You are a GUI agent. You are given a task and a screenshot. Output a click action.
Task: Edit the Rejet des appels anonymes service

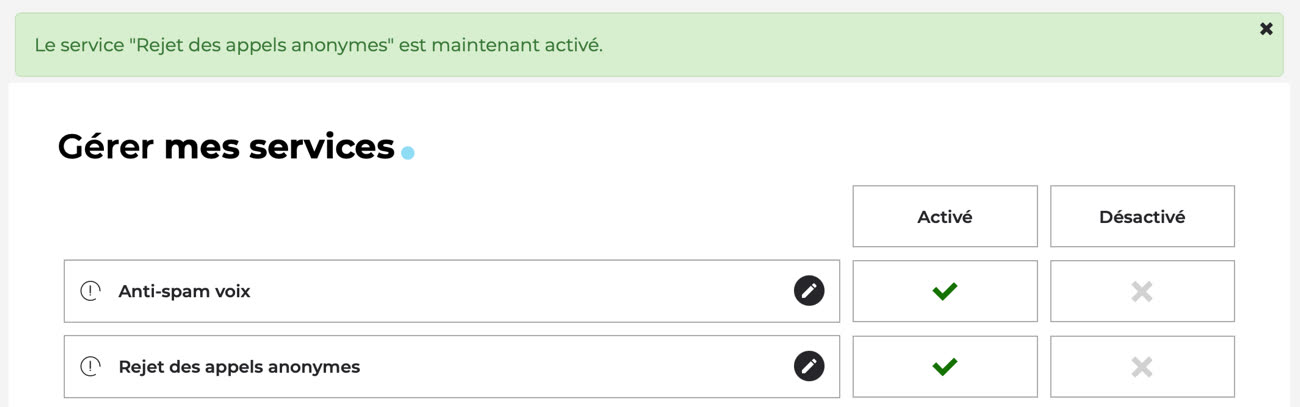[809, 366]
